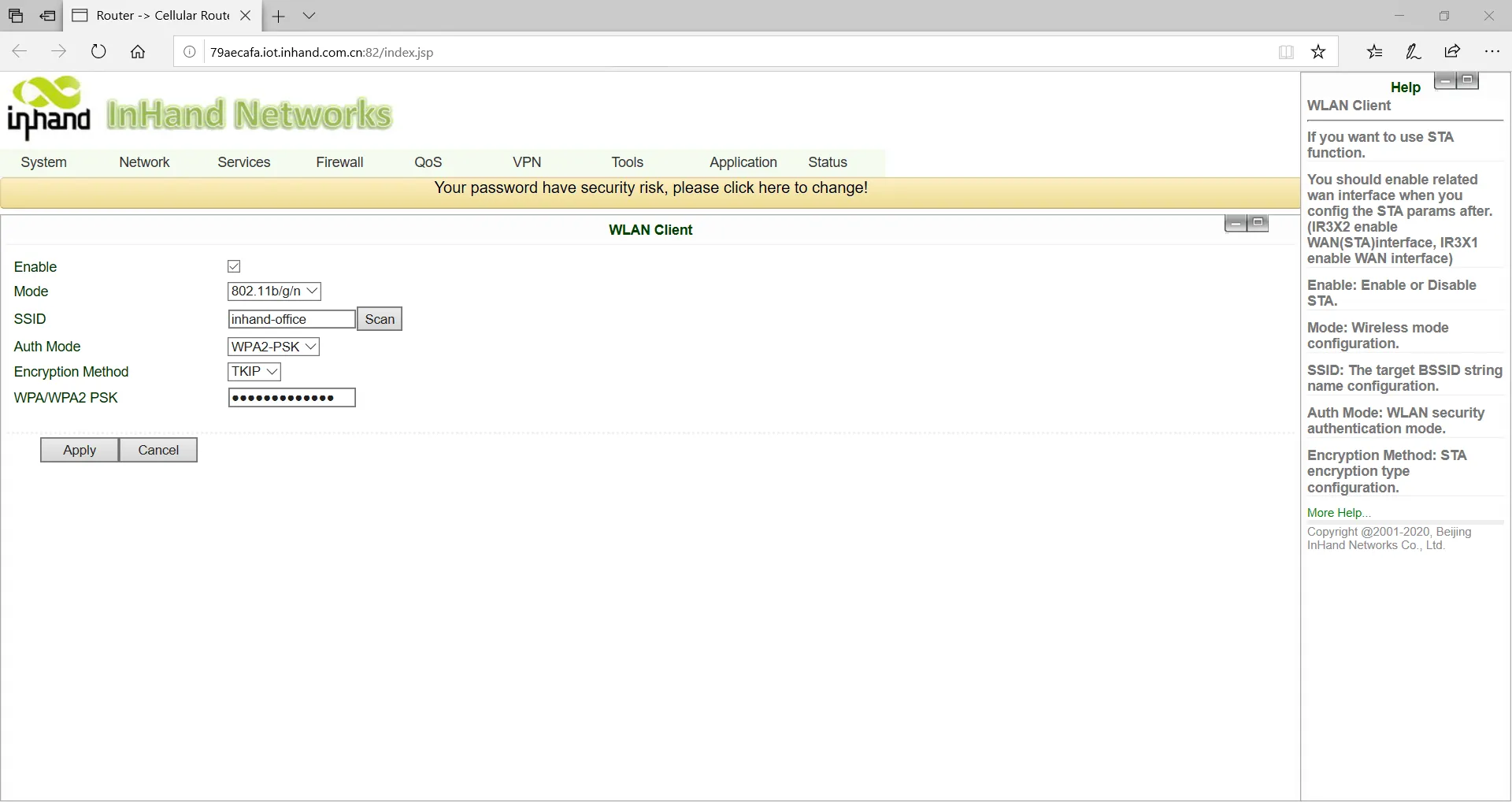This screenshot has width=1512, height=802.
Task: Click the WPA/WPA2 PSK password field
Action: pyautogui.click(x=291, y=398)
